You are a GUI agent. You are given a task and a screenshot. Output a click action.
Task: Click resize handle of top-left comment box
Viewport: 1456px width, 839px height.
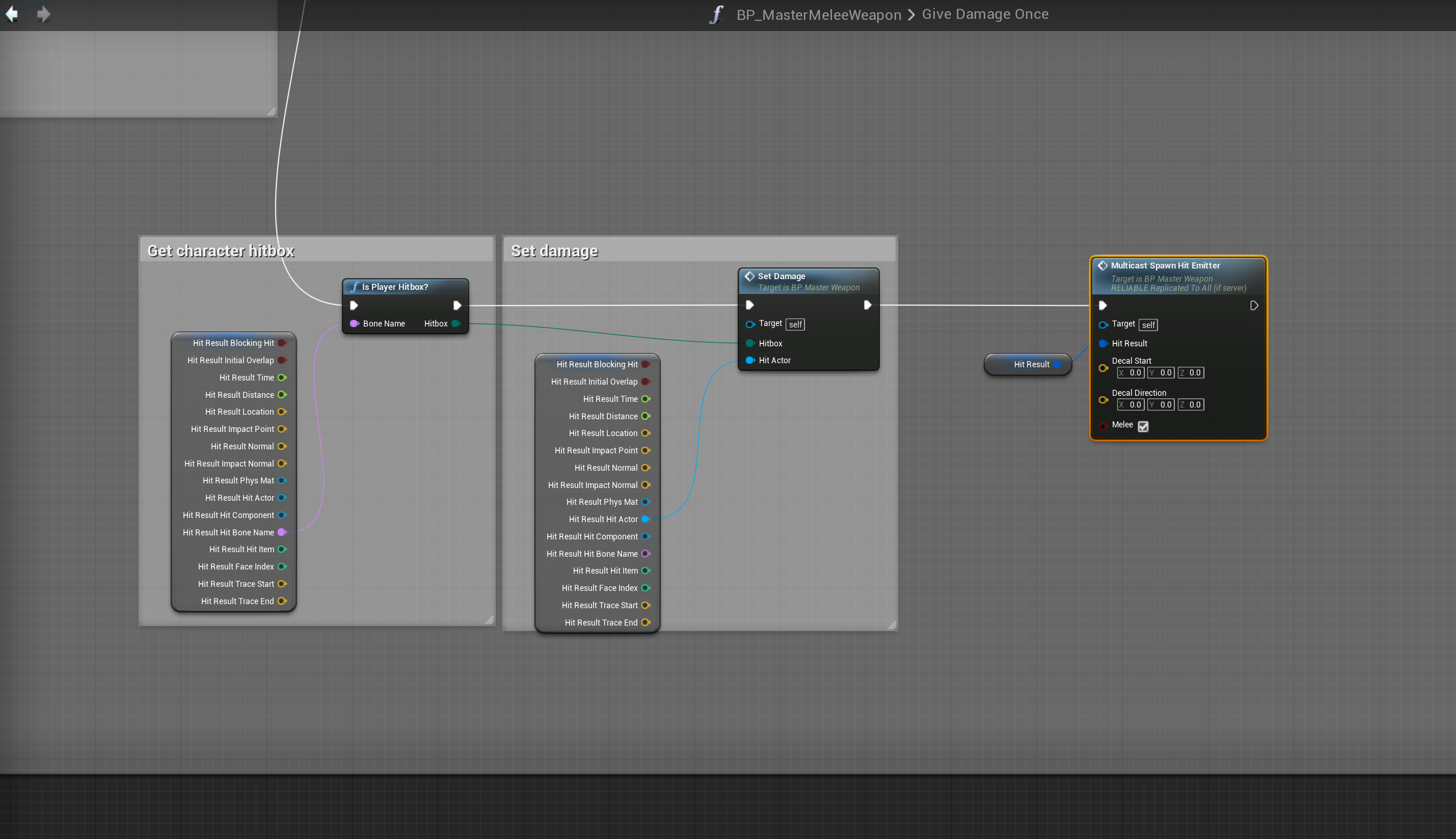click(272, 112)
